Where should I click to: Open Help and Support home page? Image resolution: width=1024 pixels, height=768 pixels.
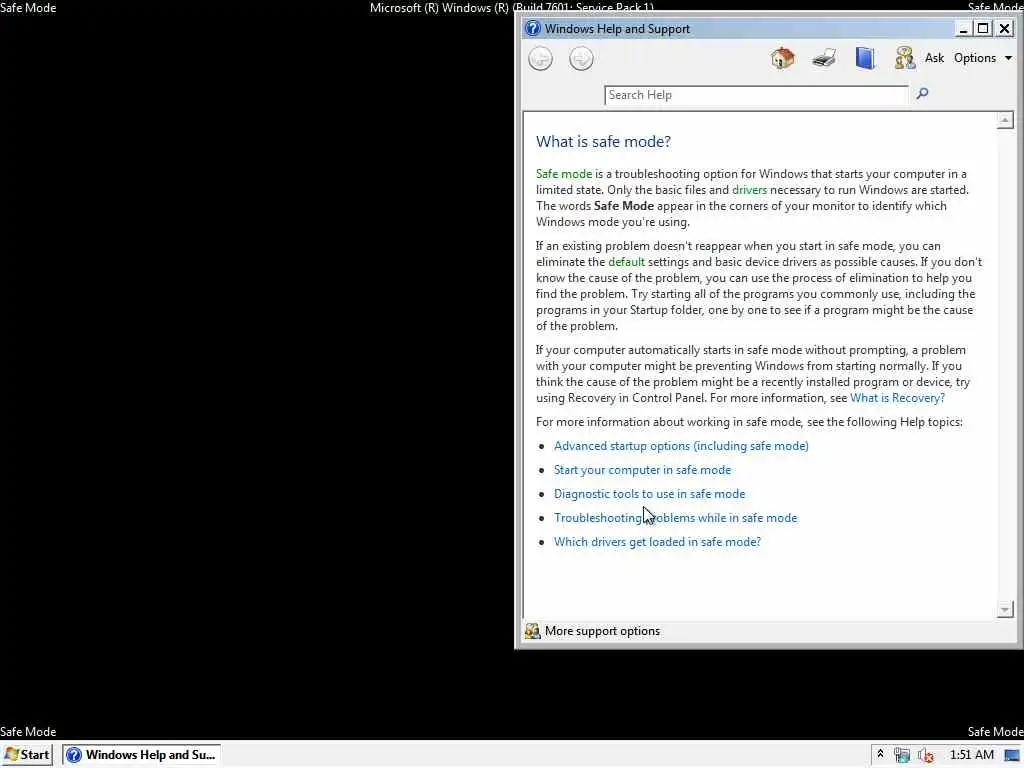pyautogui.click(x=782, y=58)
